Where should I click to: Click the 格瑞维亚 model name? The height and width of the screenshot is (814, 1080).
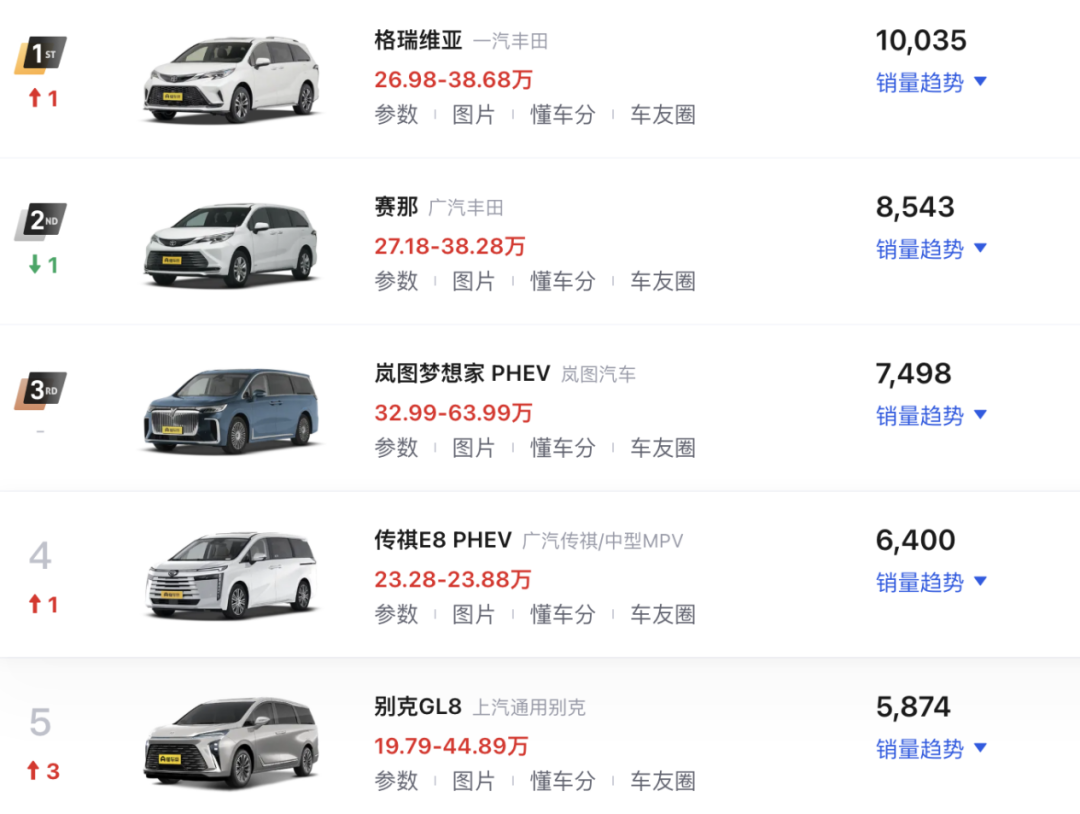pos(418,41)
